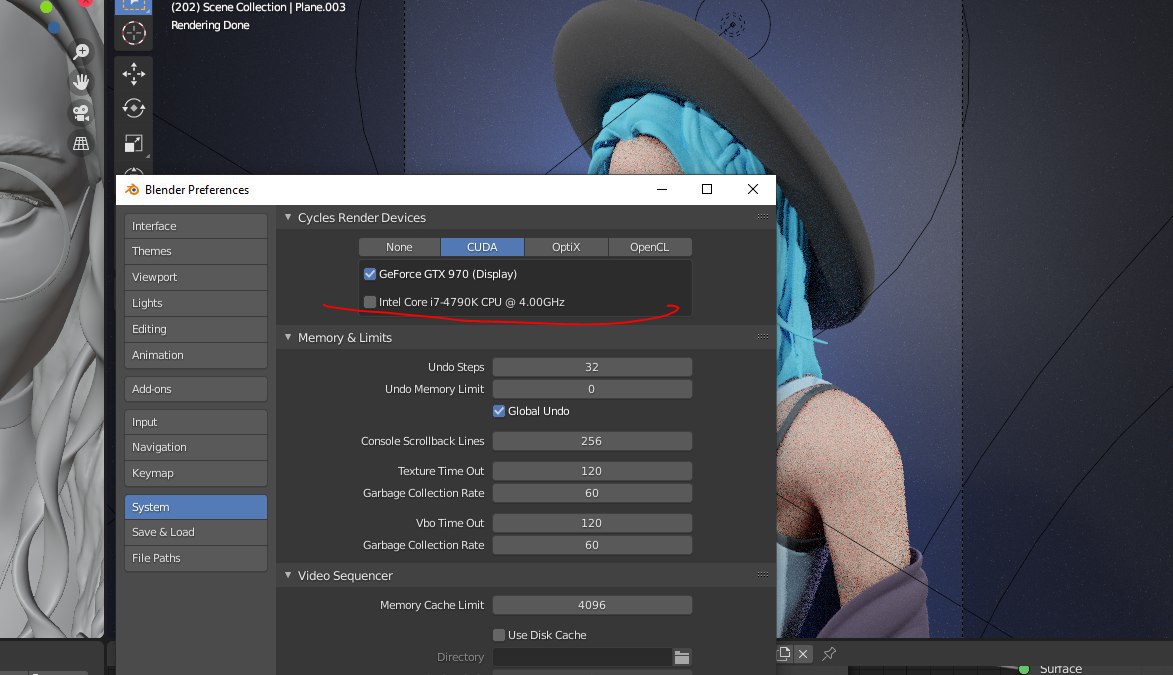Click the Memory & Limits panel drag grip

click(x=762, y=337)
